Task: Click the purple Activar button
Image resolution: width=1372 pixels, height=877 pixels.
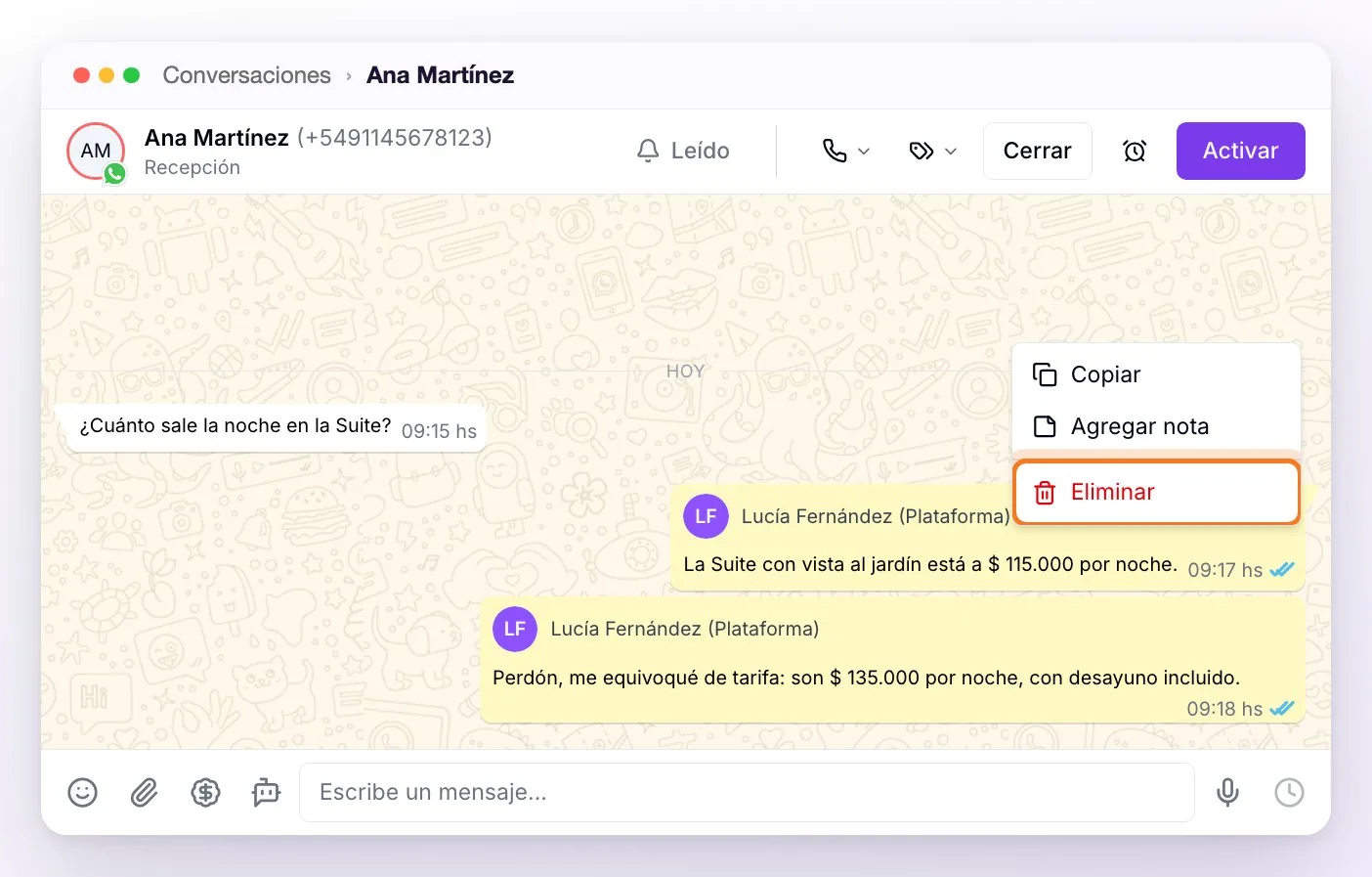Action: pyautogui.click(x=1241, y=151)
